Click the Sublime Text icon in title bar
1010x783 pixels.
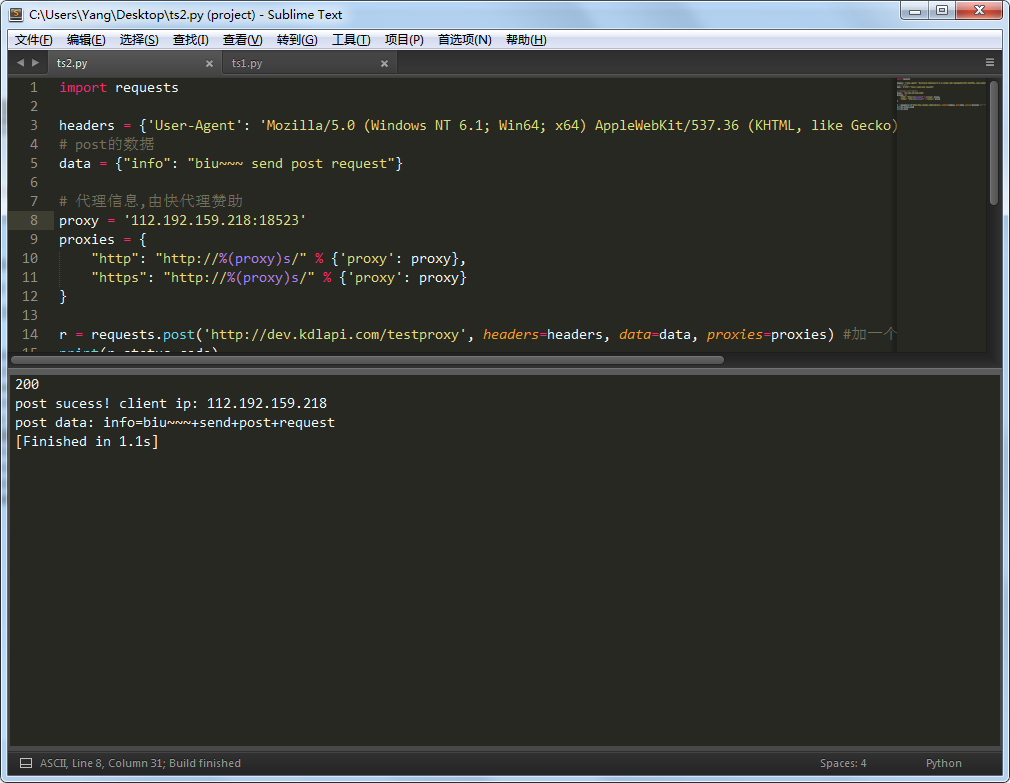coord(16,14)
